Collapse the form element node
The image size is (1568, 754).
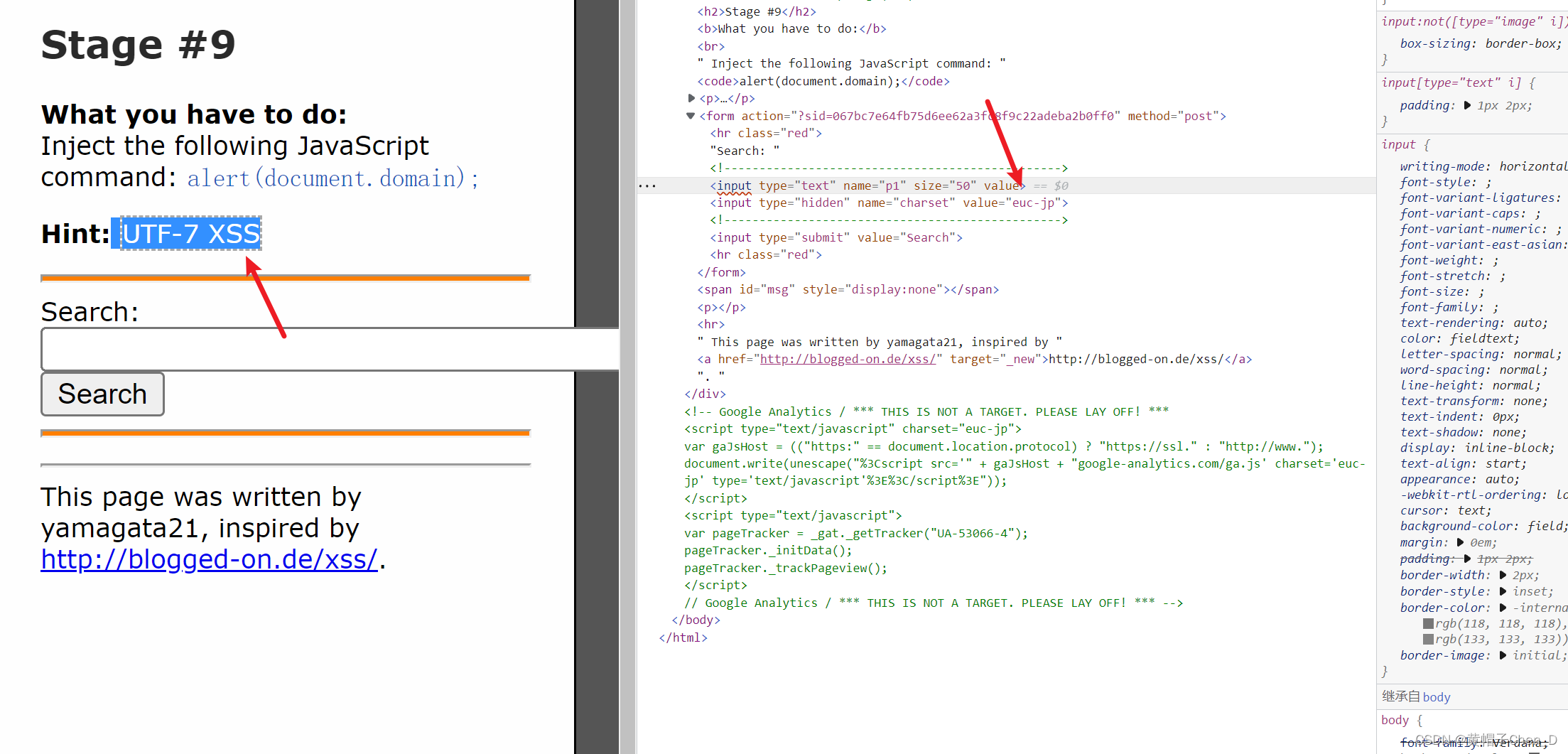691,116
